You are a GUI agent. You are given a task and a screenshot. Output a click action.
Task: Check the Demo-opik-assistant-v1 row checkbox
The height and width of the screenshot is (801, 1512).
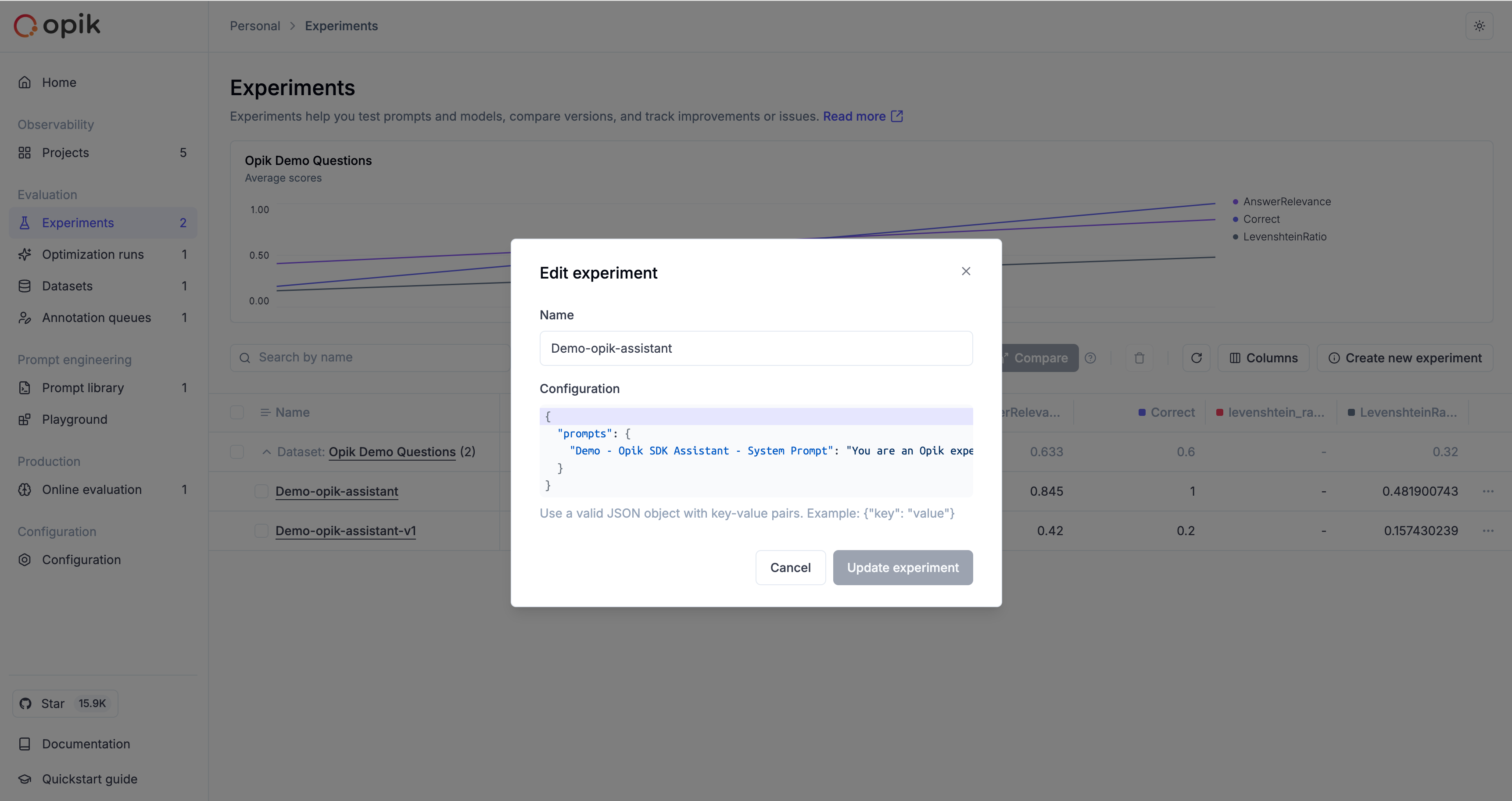pos(261,530)
